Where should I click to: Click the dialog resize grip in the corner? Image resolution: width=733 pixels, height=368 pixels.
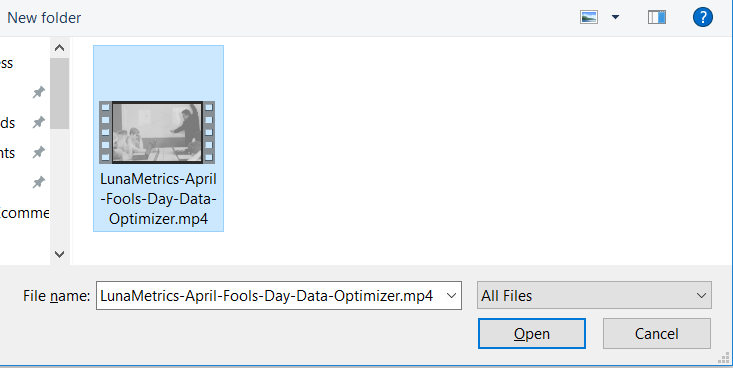(x=724, y=358)
